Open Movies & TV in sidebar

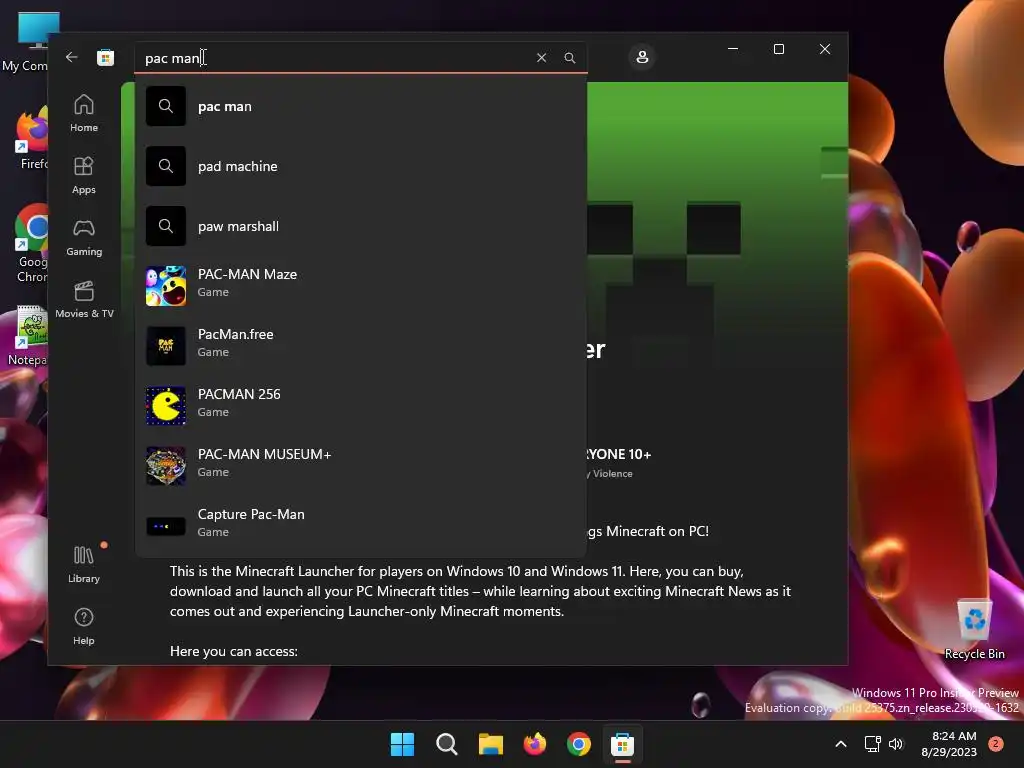84,299
